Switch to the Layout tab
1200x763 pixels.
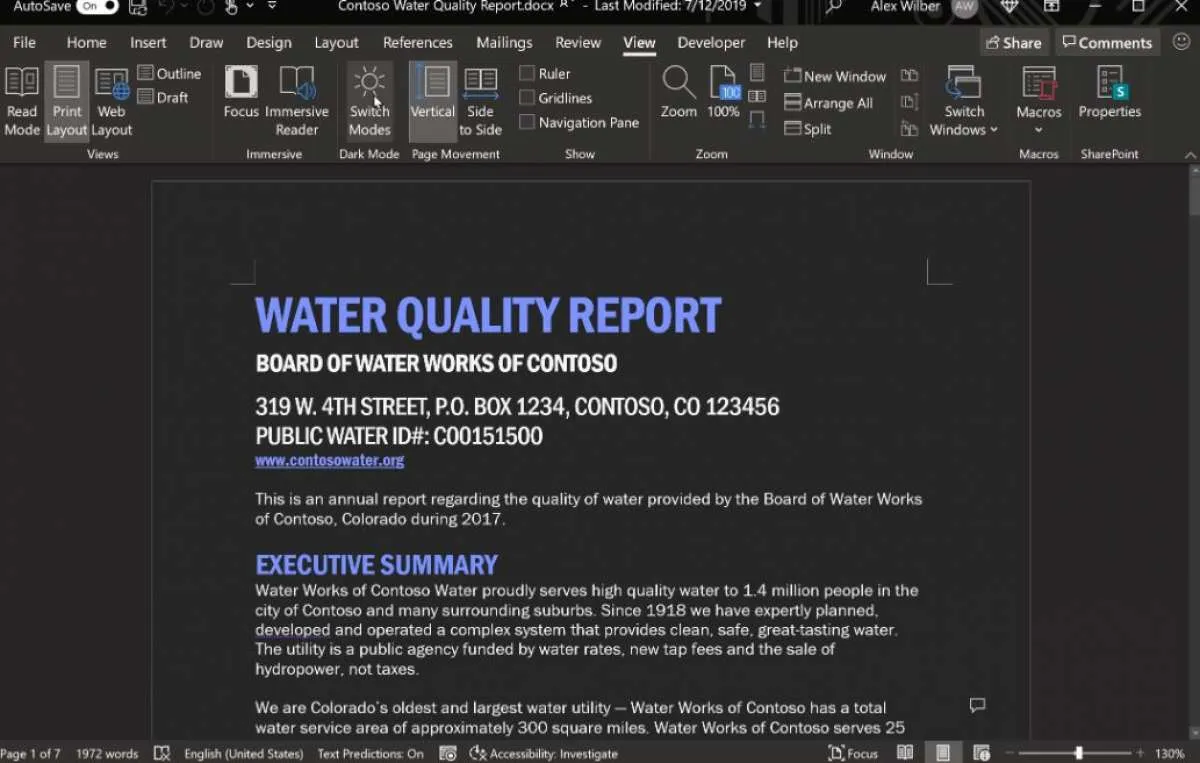point(336,43)
